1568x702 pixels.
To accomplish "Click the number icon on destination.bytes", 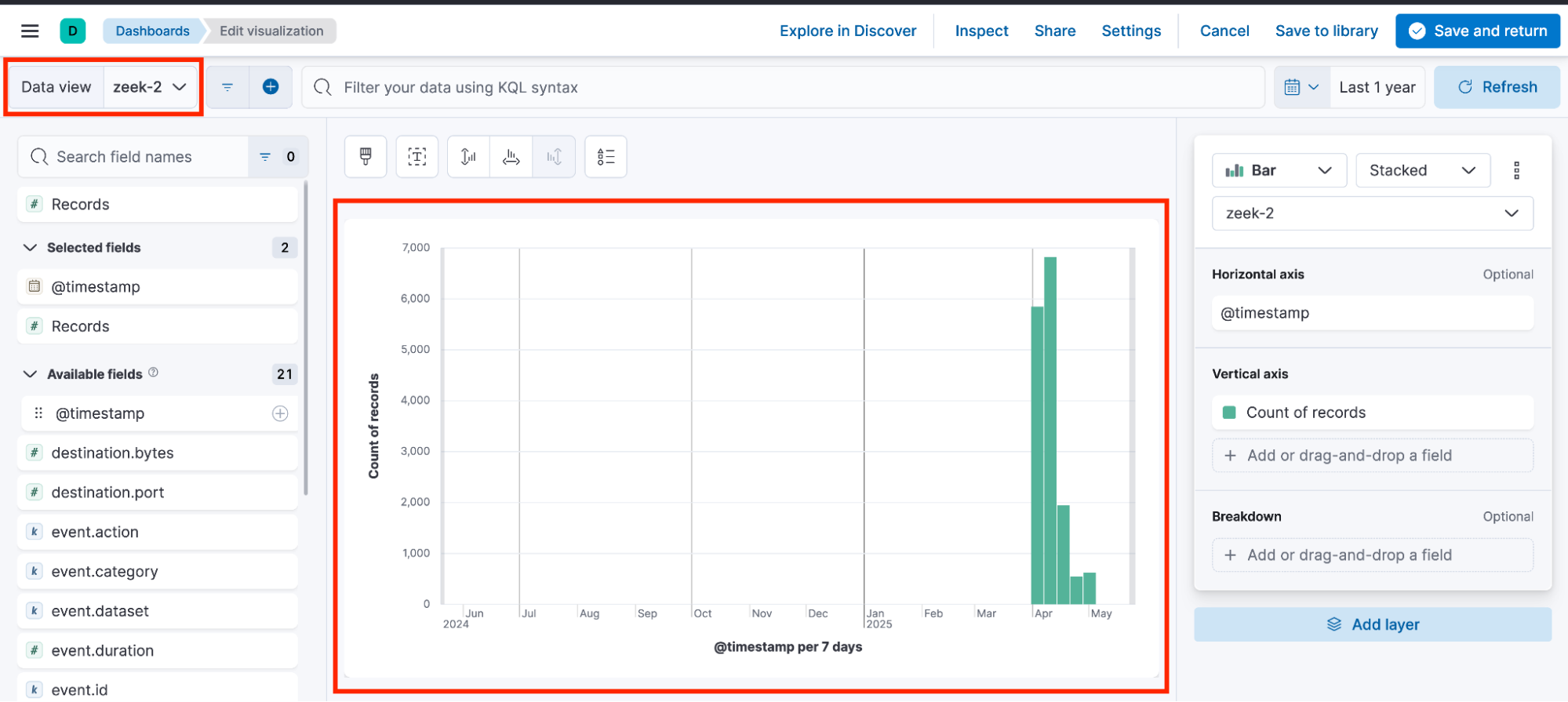I will coord(35,453).
